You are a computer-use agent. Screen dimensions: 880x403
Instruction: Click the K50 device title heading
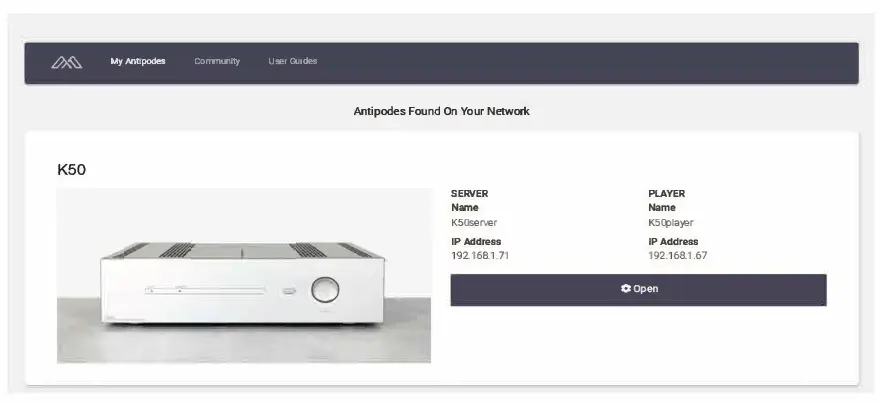tap(71, 170)
